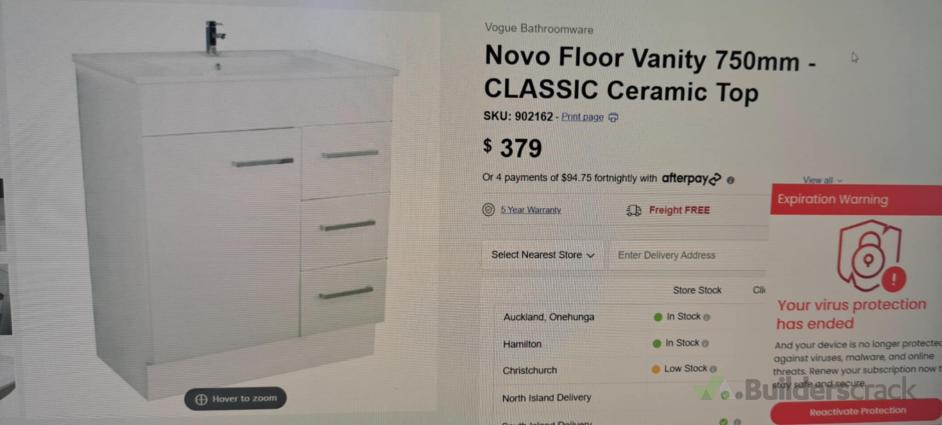The width and height of the screenshot is (942, 425).
Task: Click the warranty badge icon
Action: (x=489, y=210)
